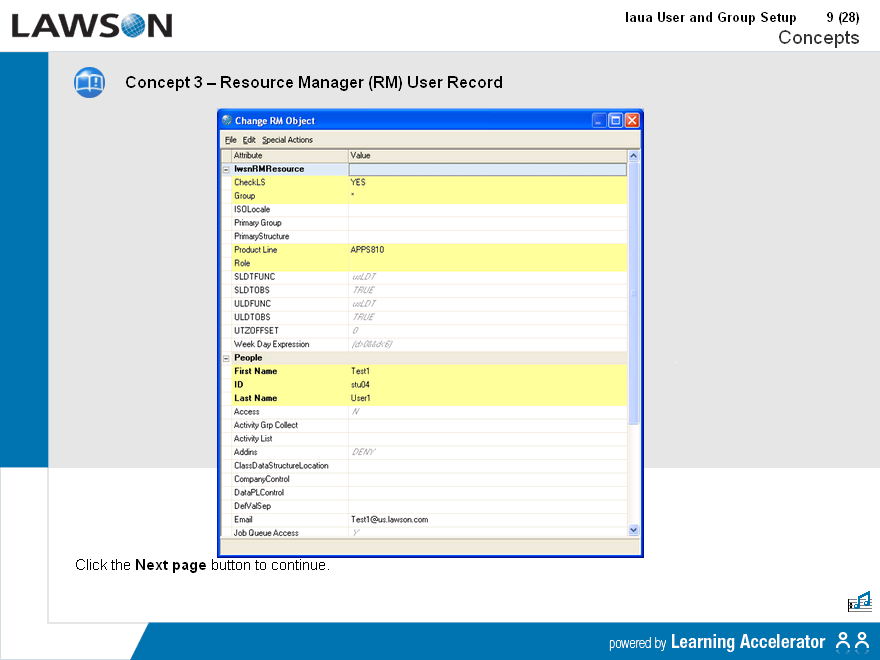Click the Change RM Object title globe icon
Screen dimensions: 880x660
click(227, 120)
